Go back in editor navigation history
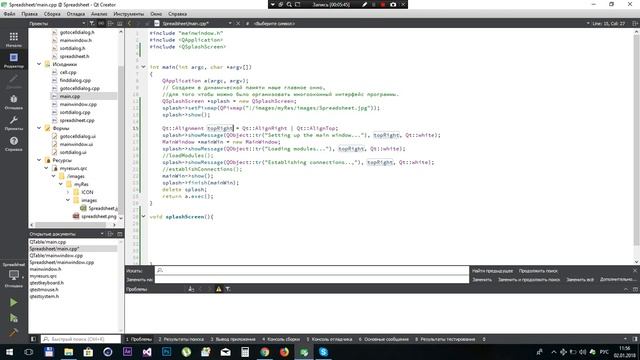 (x=129, y=24)
